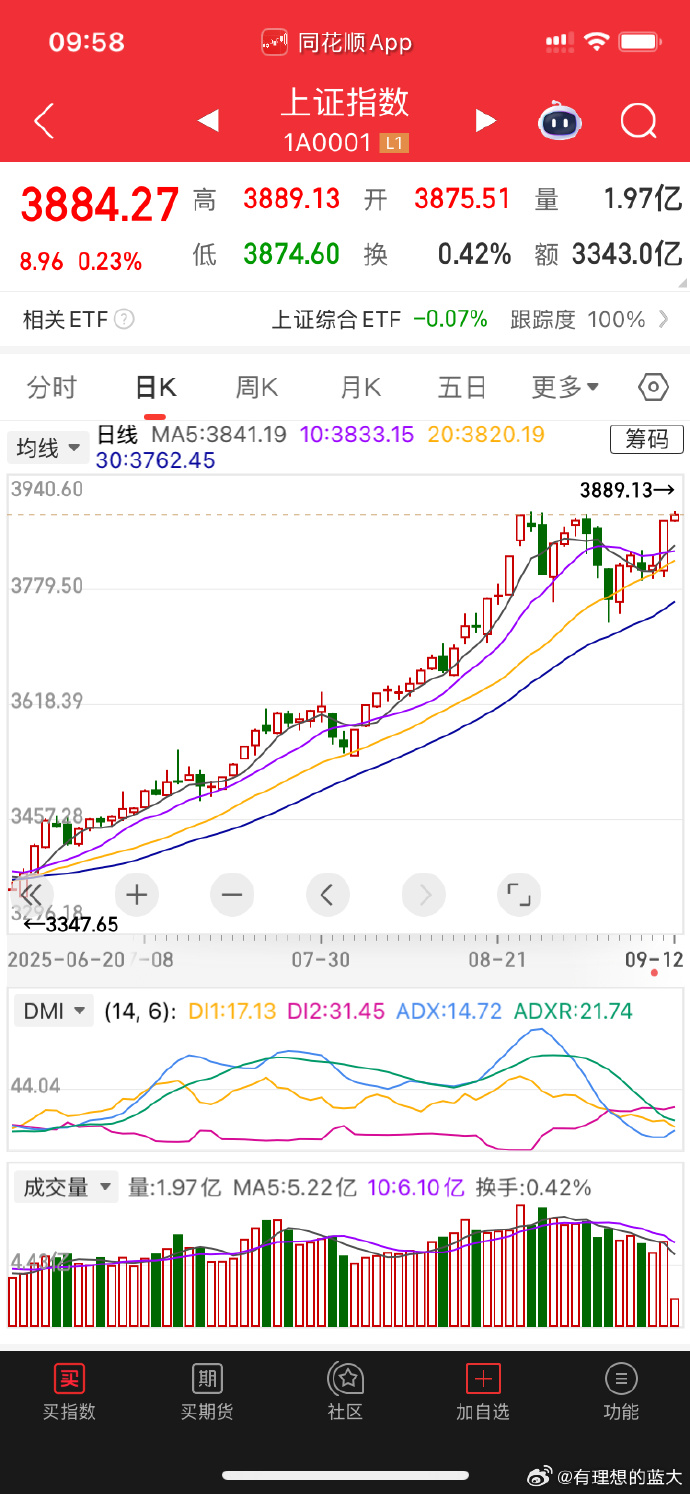The height and width of the screenshot is (1494, 690).
Task: Tap the DI1:17.13 value
Action: (231, 1011)
